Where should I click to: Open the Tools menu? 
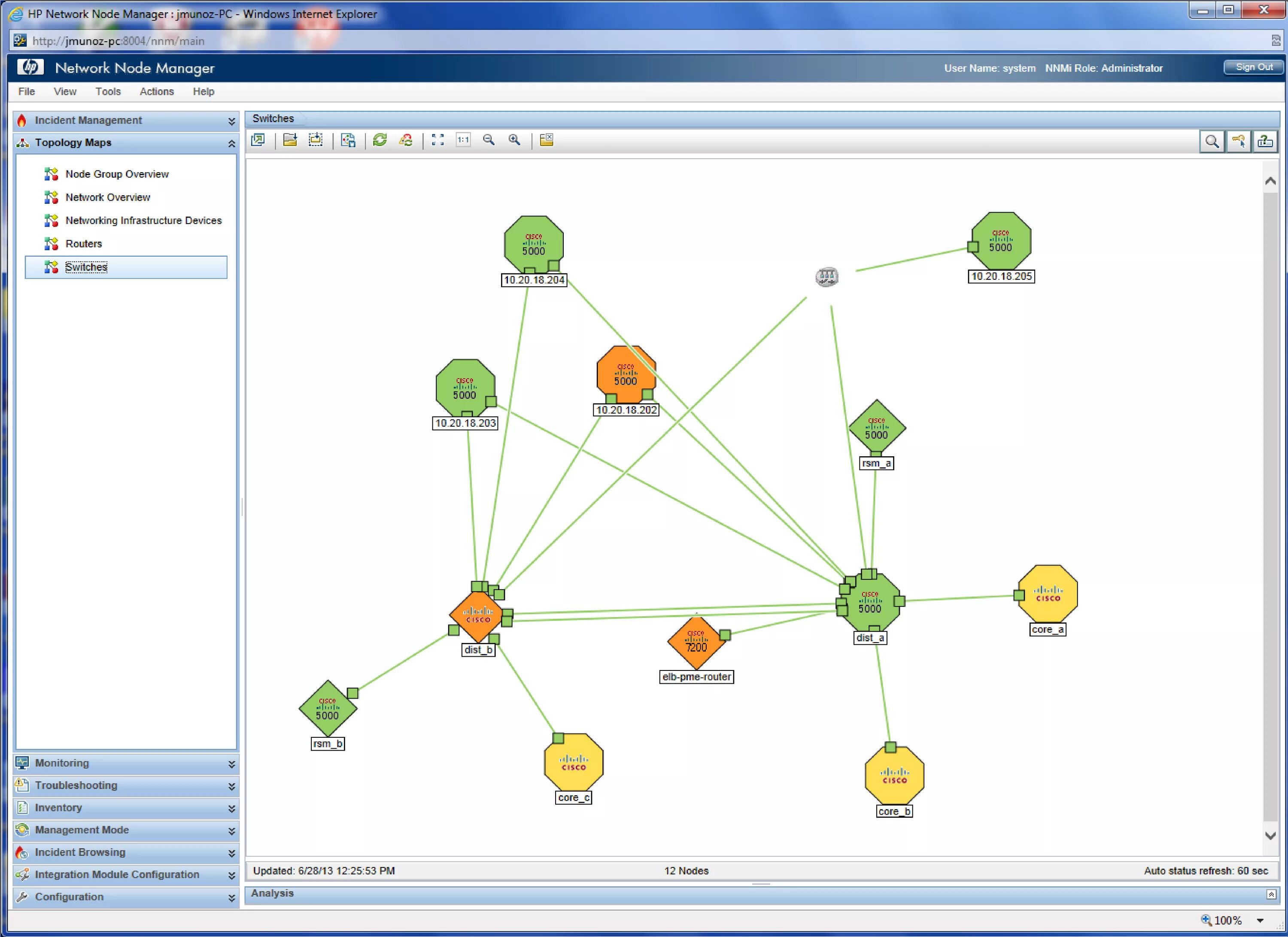[x=108, y=91]
